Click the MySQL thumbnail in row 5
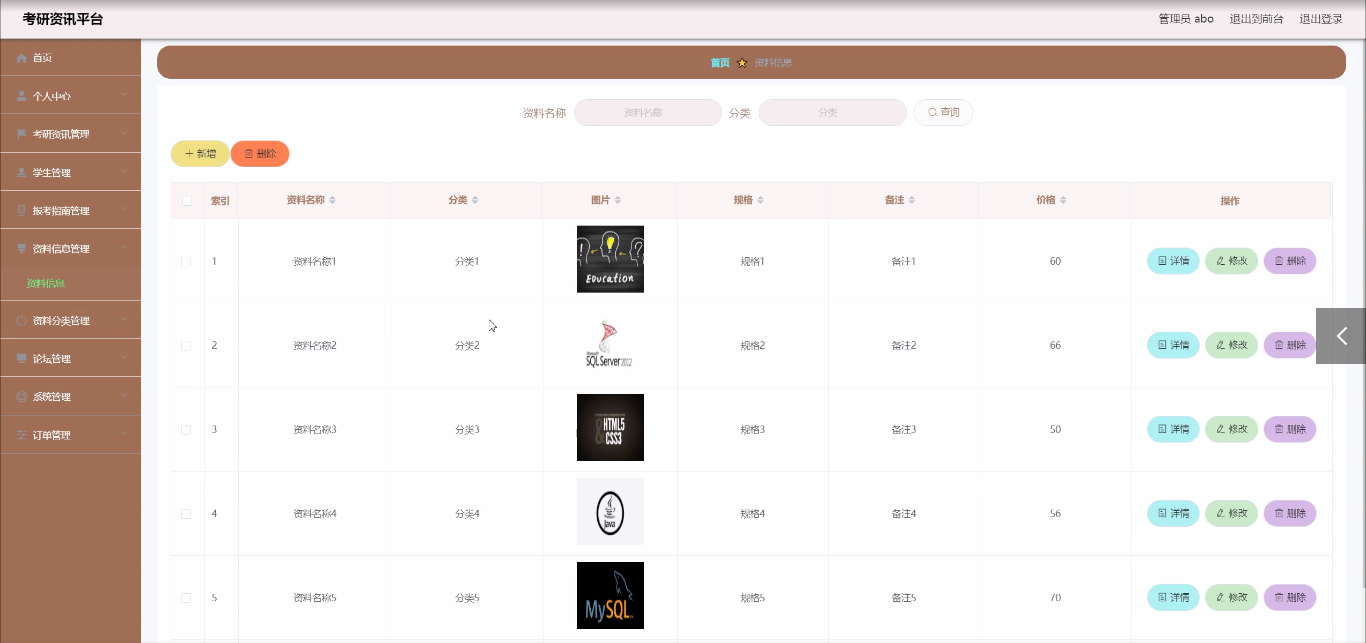 [x=610, y=595]
